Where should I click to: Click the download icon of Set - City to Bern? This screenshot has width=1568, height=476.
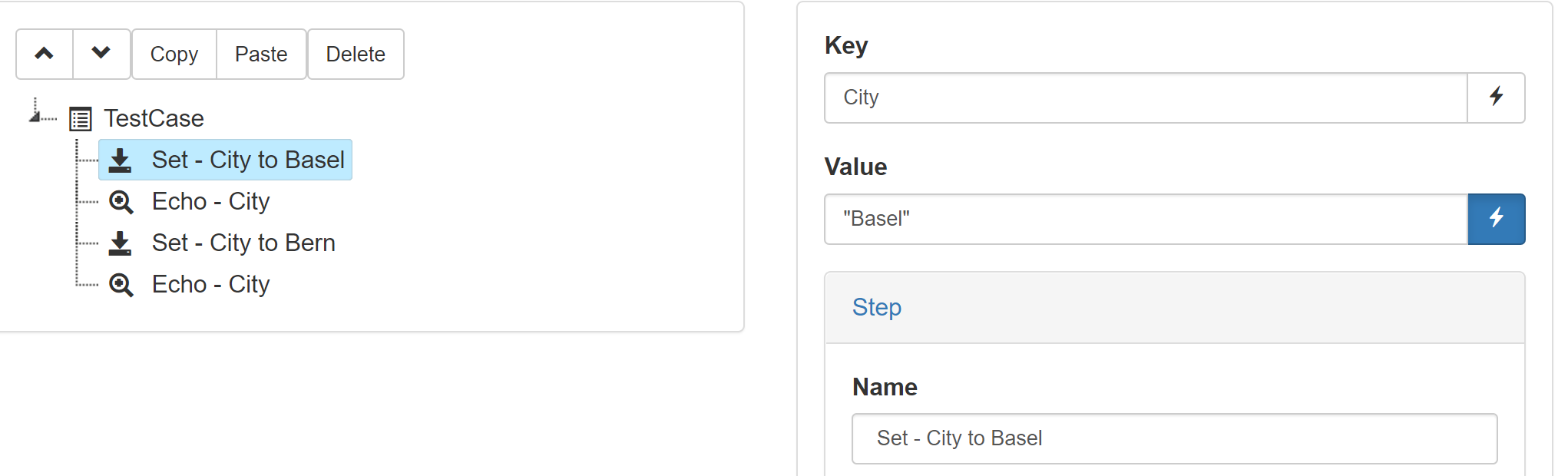click(120, 243)
